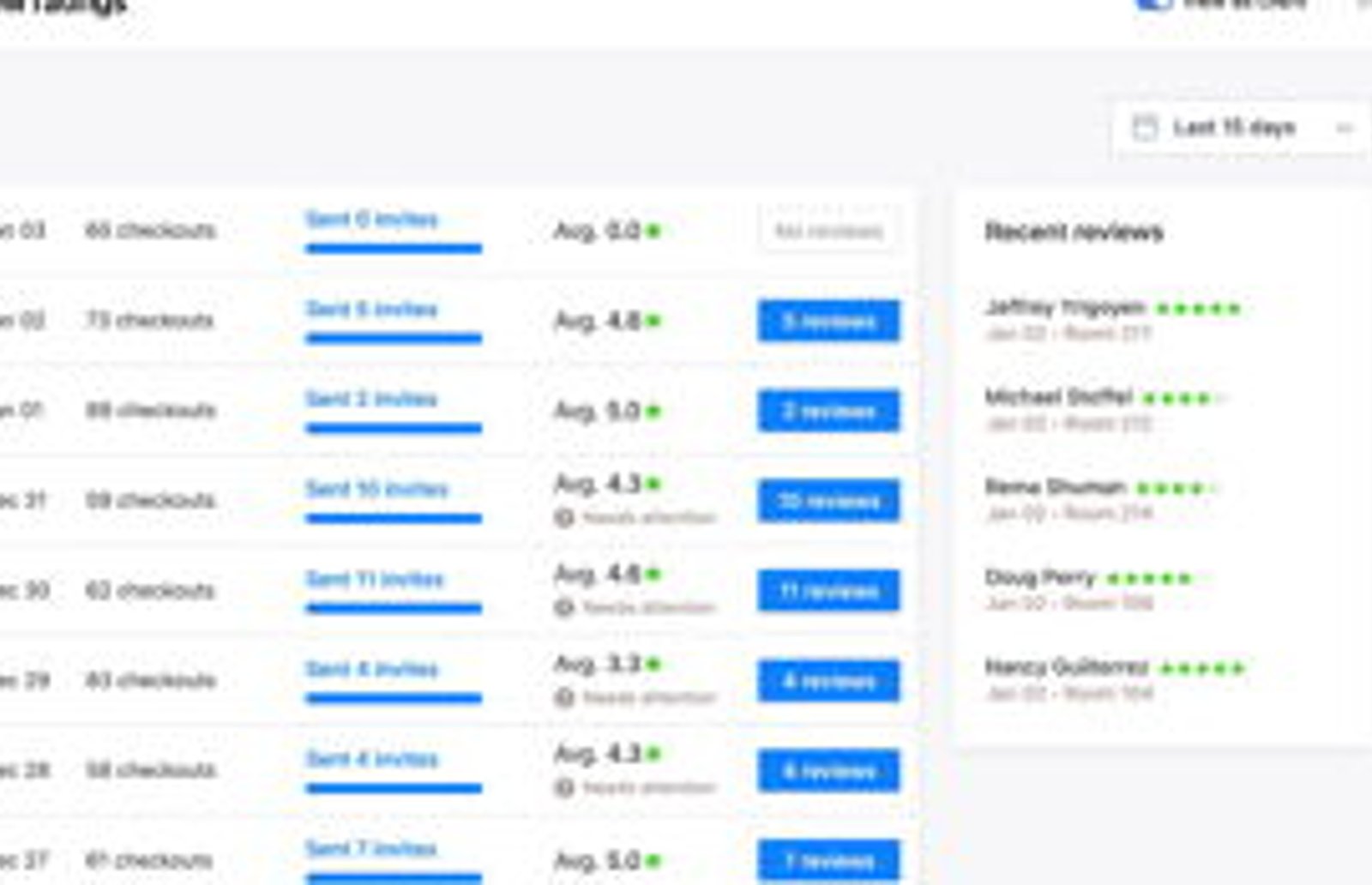Click the Avg. 4.8 rating text

click(x=598, y=321)
